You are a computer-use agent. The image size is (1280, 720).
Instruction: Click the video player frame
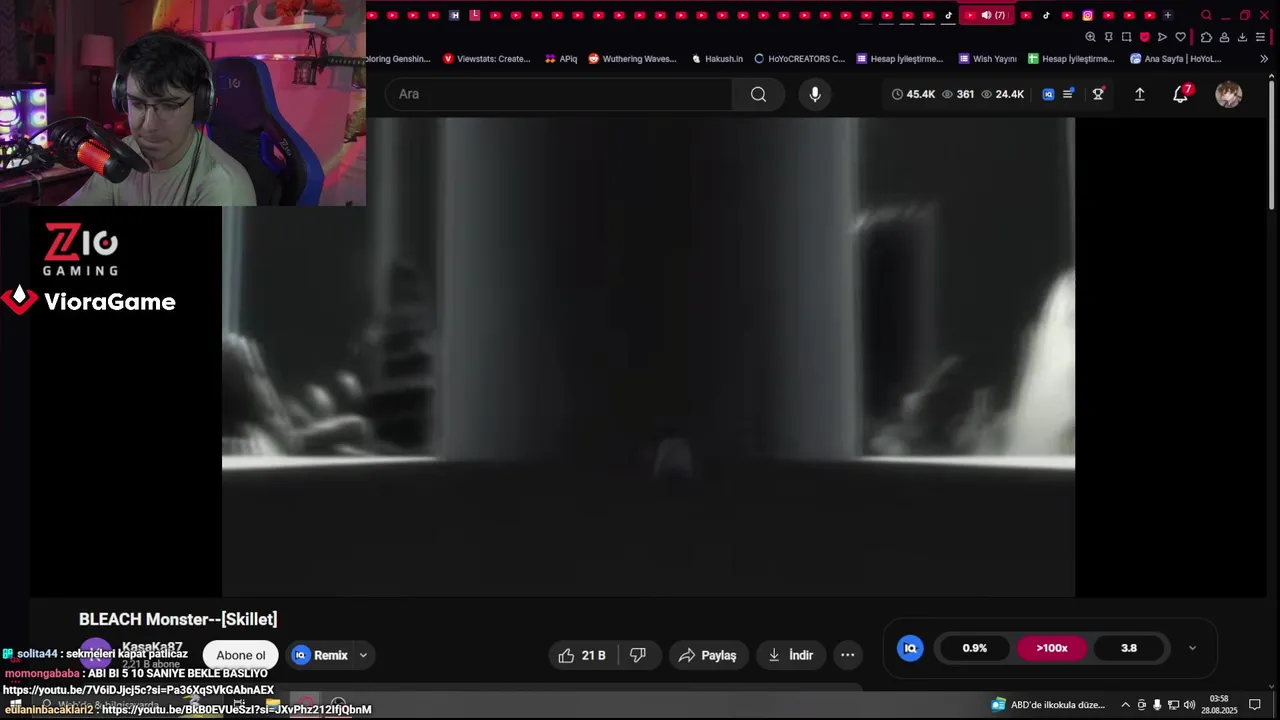tap(648, 357)
